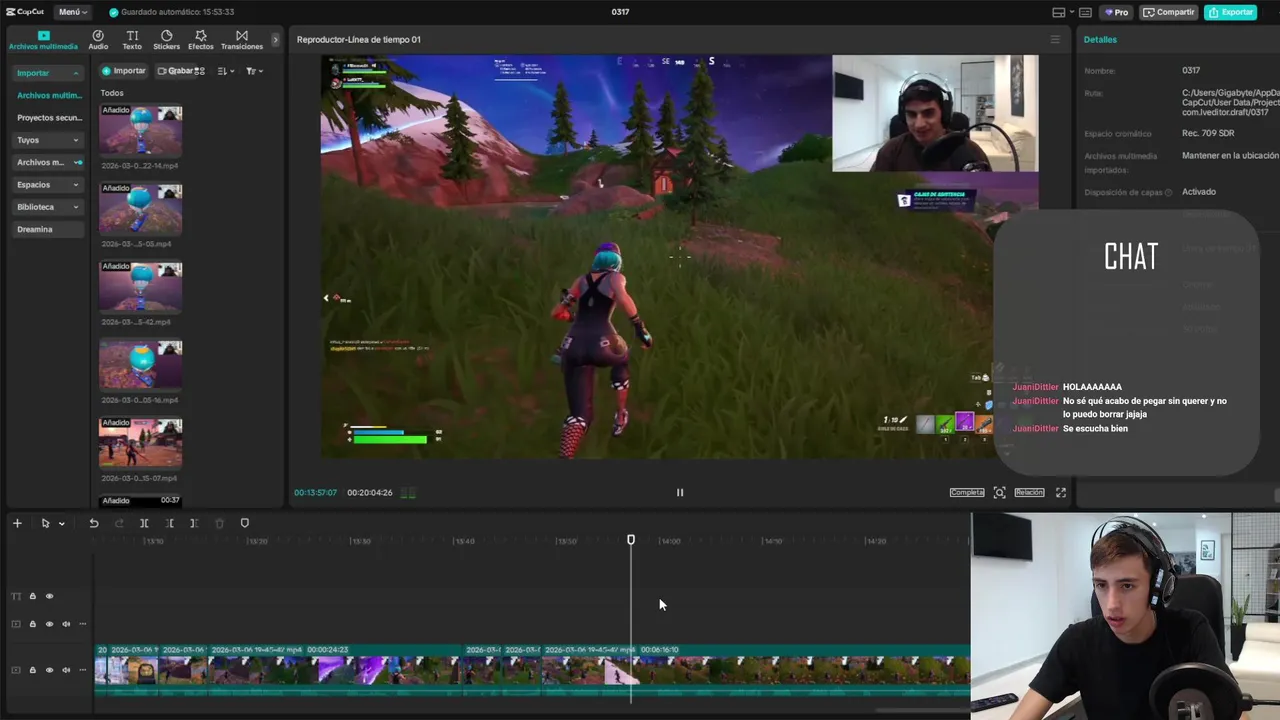Open the Detalles panel tab
Image resolution: width=1280 pixels, height=720 pixels.
[x=1100, y=40]
